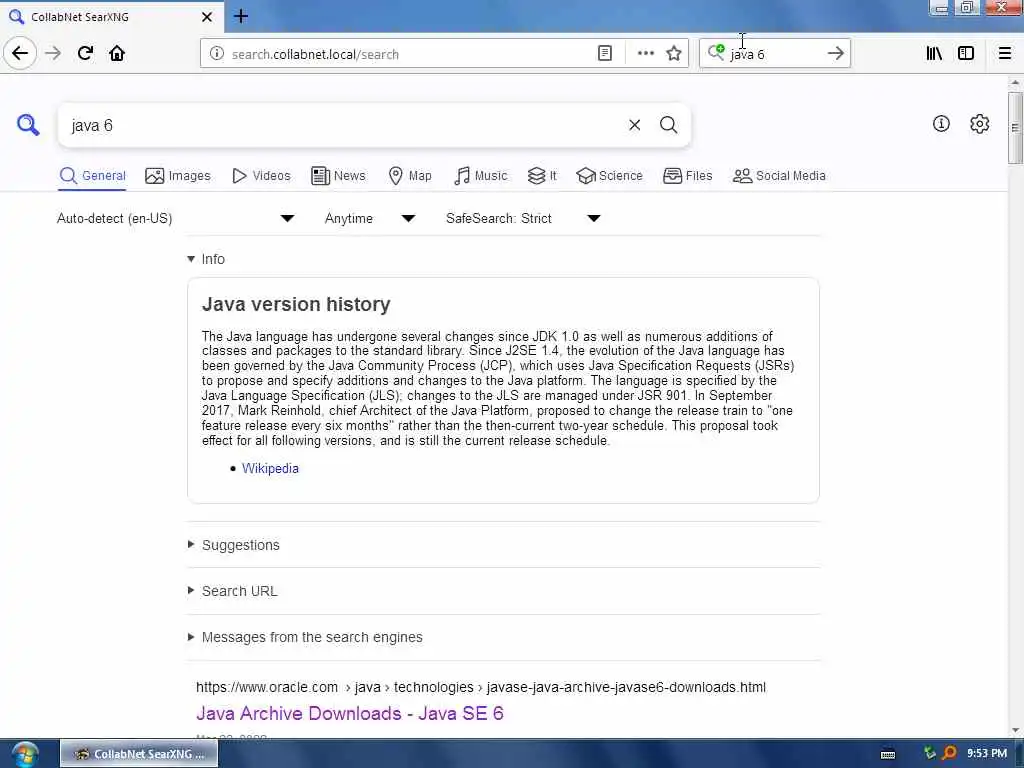Switch to the Science category

pos(609,176)
